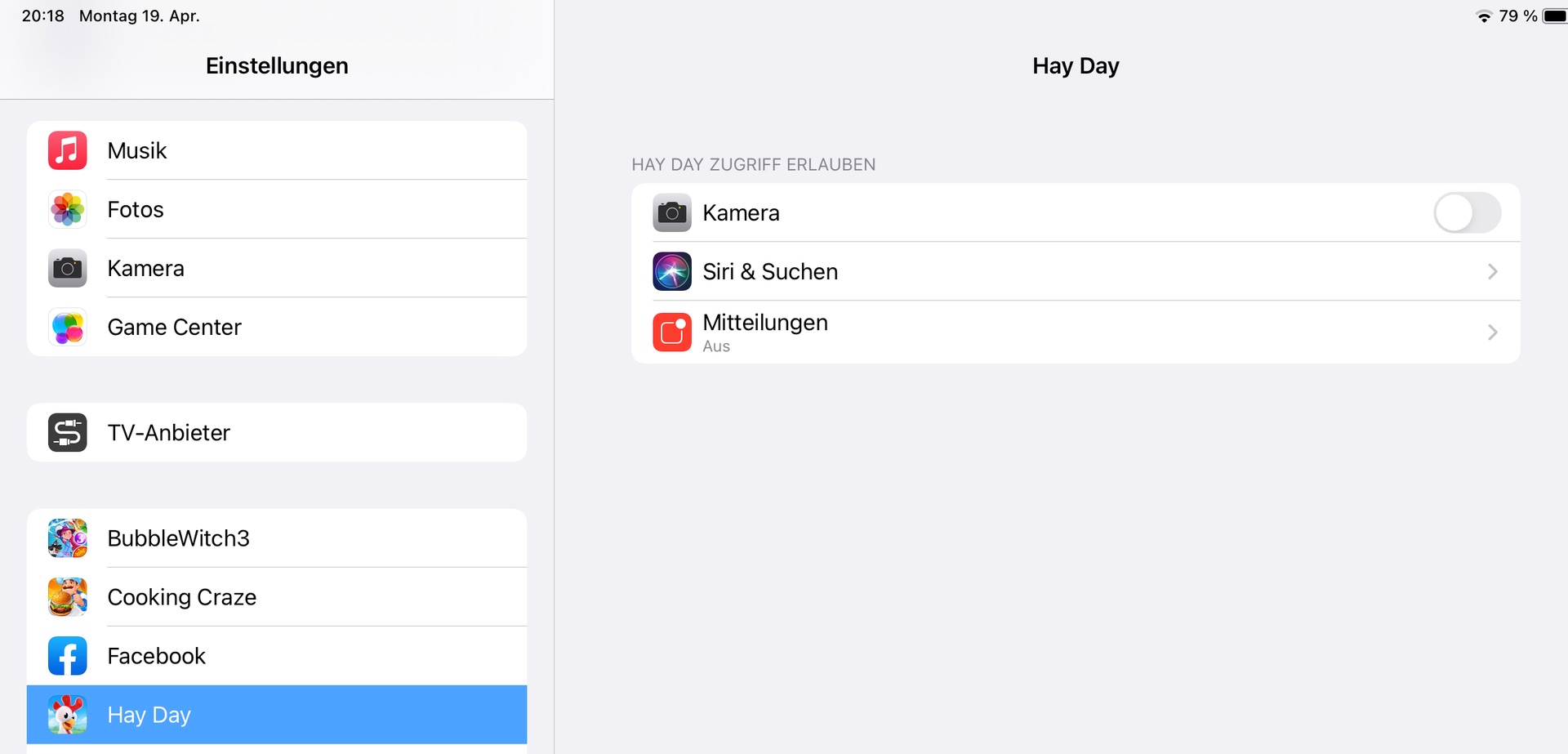This screenshot has width=1568, height=754.
Task: Tap the Hay Day chicken icon
Action: click(x=67, y=715)
